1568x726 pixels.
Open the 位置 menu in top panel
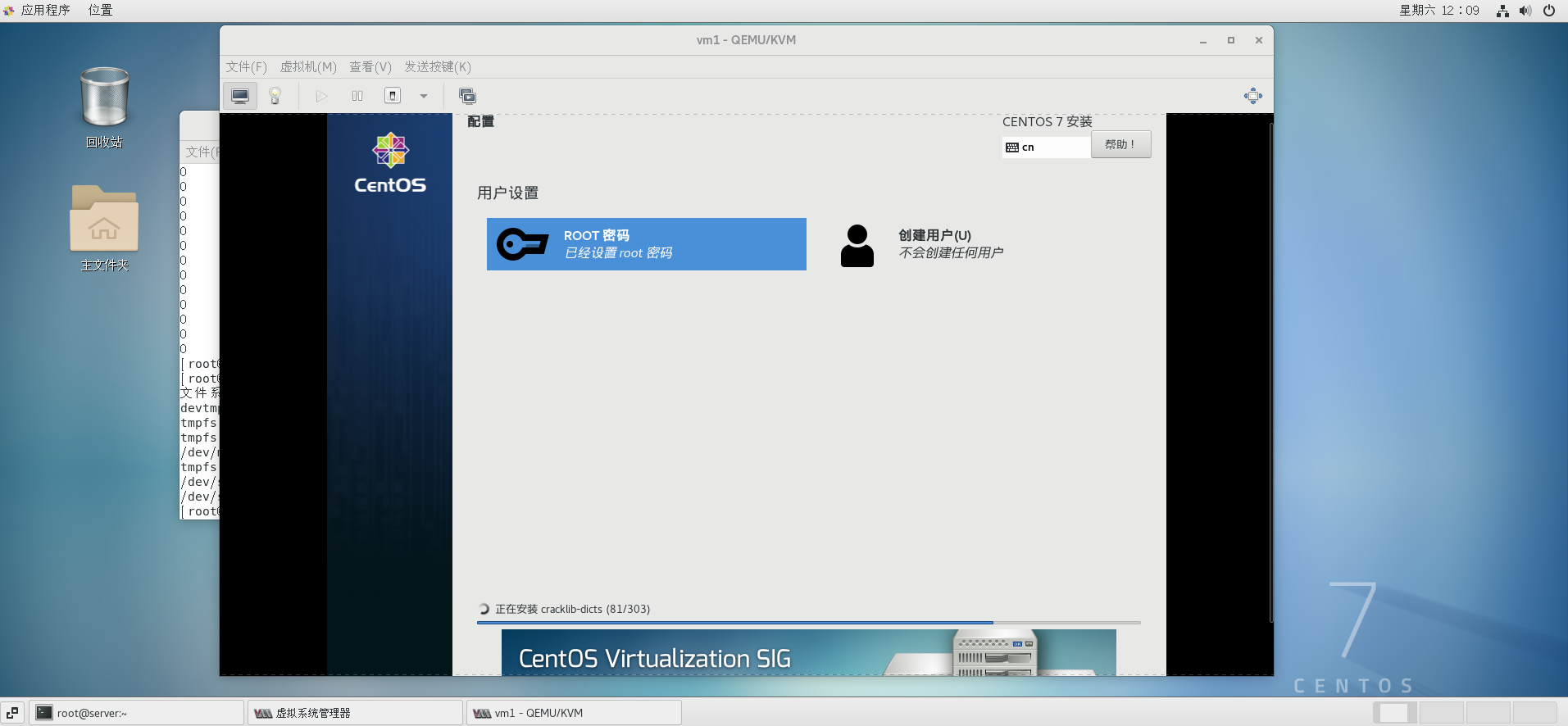click(101, 10)
